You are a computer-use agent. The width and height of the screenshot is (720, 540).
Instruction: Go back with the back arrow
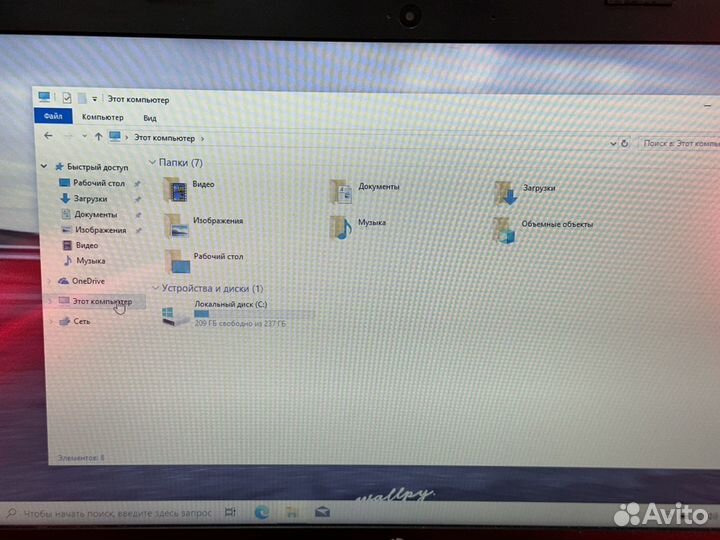pos(48,135)
